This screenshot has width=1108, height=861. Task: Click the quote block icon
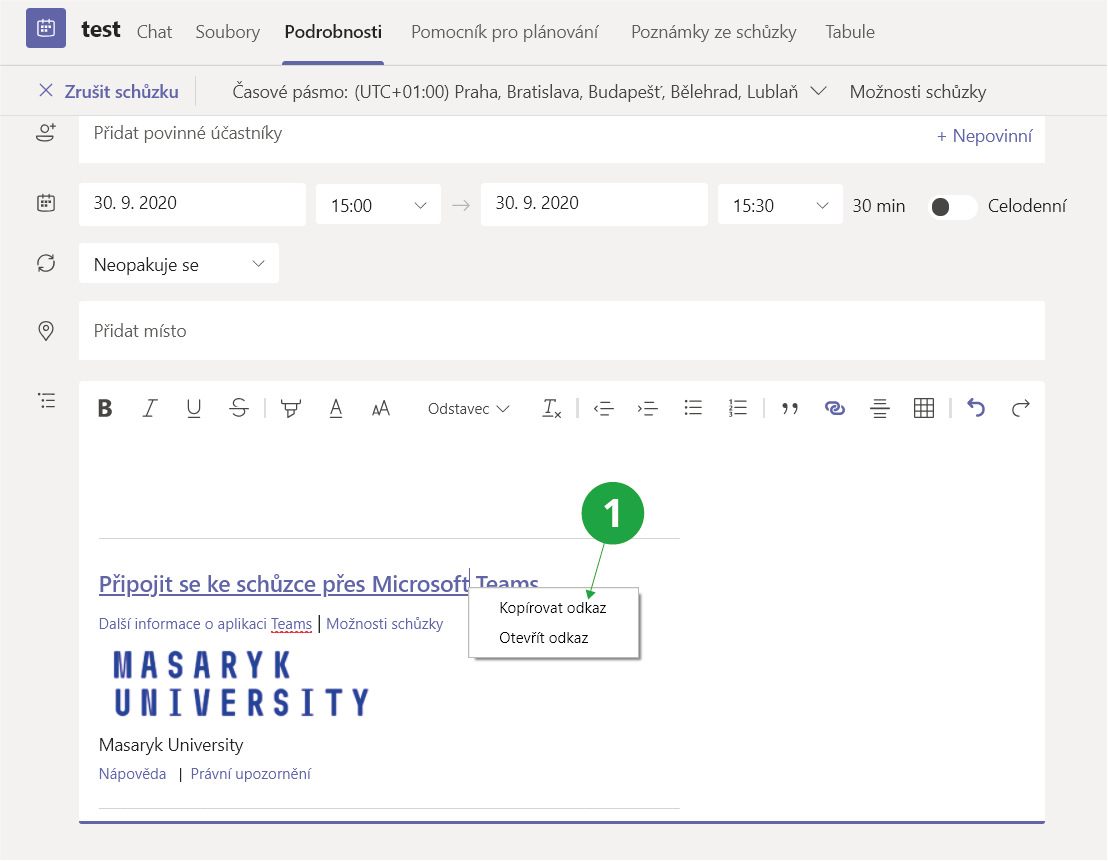790,408
